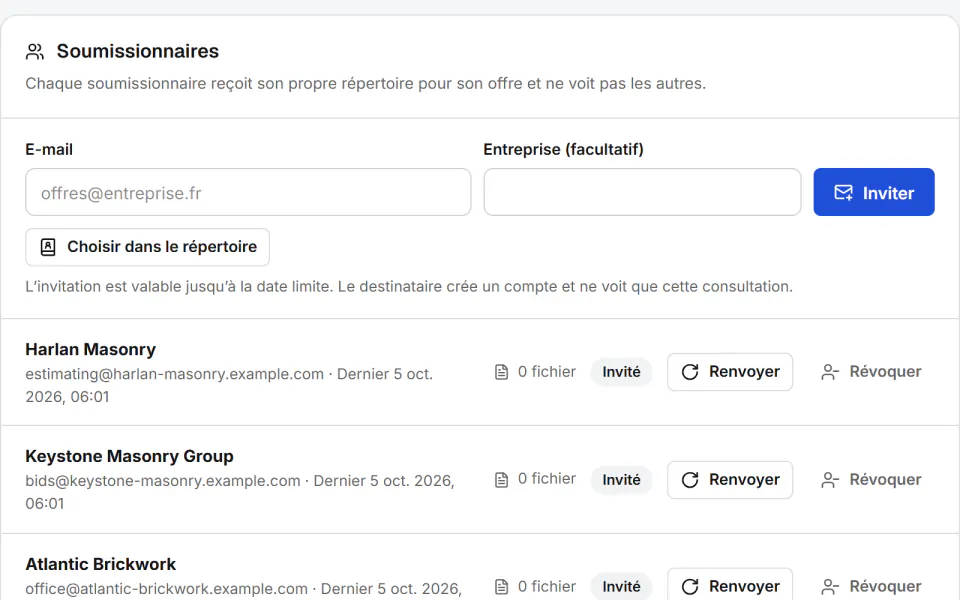Click the revoke user icon for Keystone Masonry Group
This screenshot has height=600, width=960.
(x=830, y=479)
